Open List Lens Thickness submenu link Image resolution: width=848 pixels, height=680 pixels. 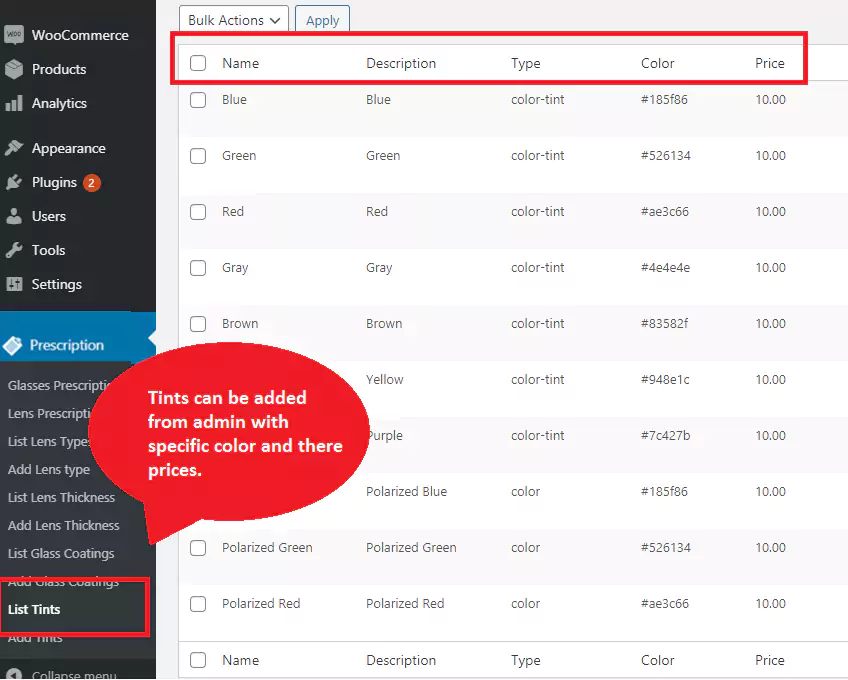click(x=61, y=498)
